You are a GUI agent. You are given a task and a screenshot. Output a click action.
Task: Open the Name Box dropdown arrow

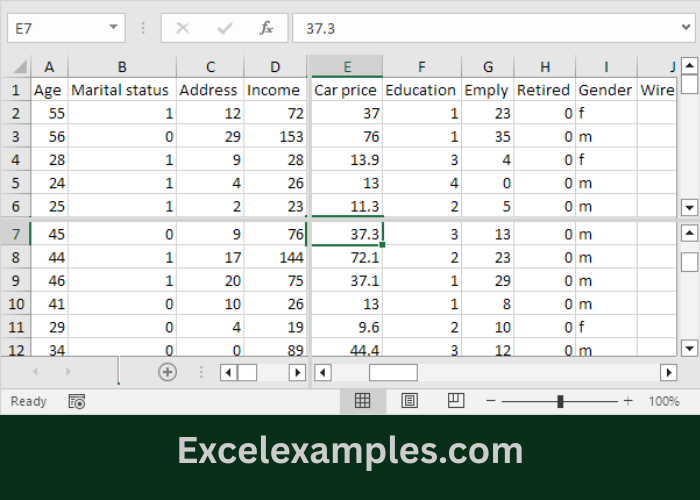click(x=112, y=28)
